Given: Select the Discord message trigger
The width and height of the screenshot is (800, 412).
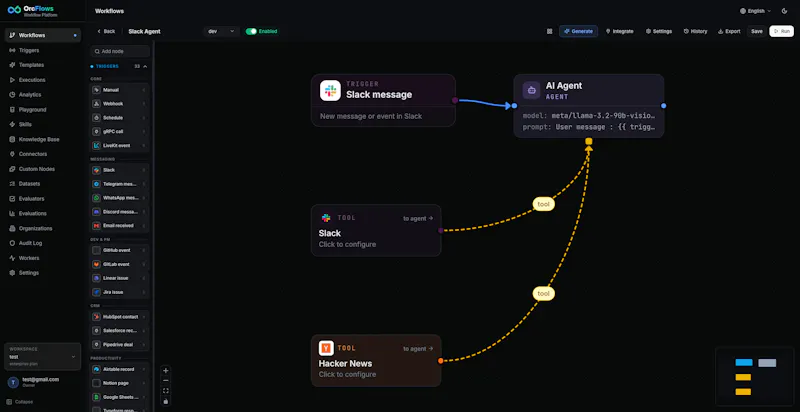Looking at the screenshot, I should point(120,212).
